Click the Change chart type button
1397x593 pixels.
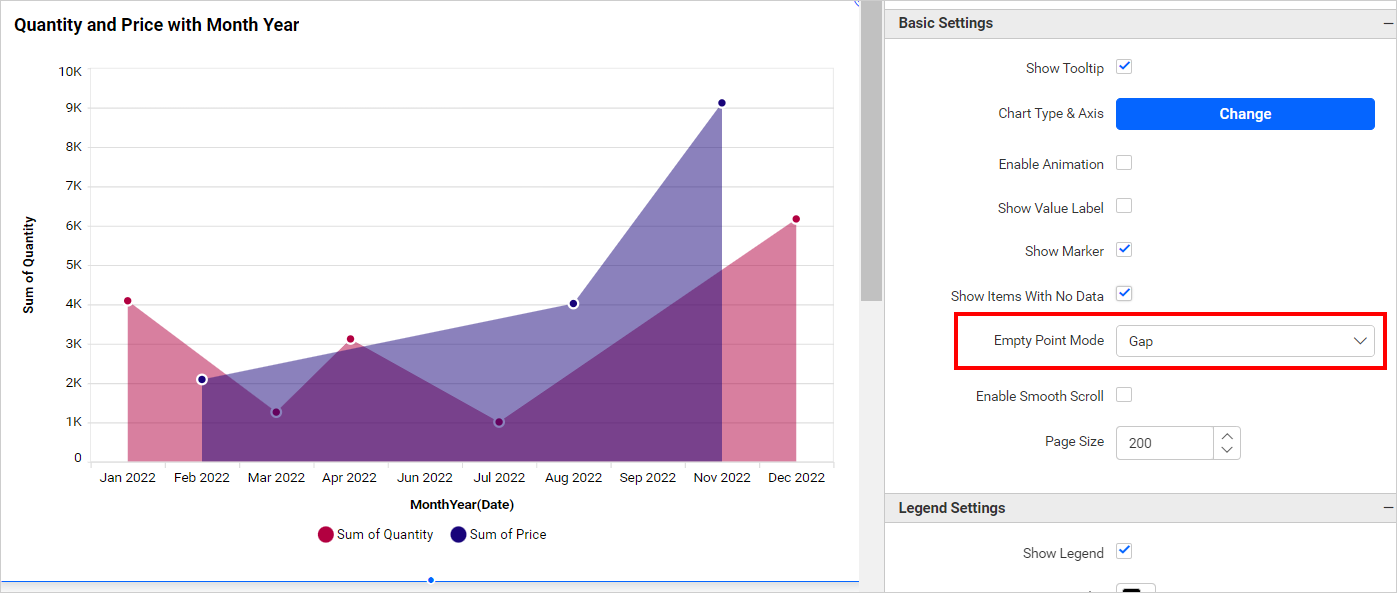pos(1245,114)
